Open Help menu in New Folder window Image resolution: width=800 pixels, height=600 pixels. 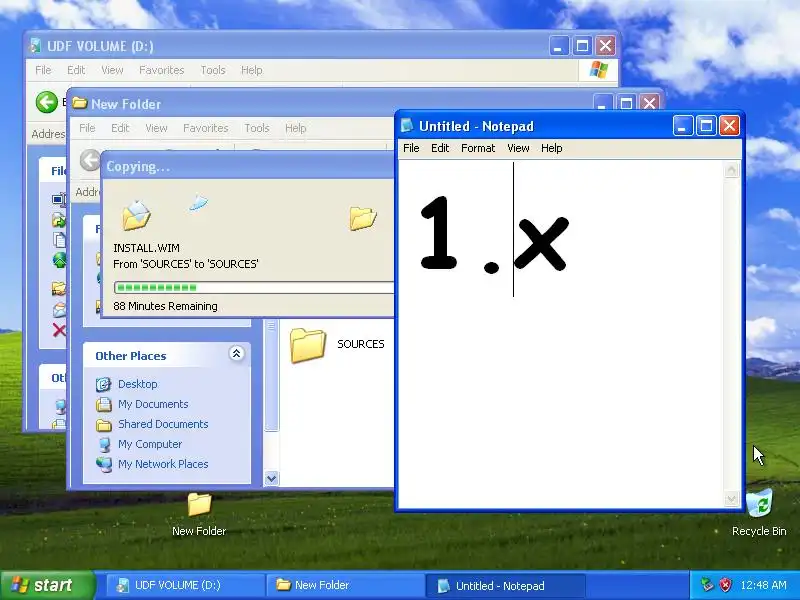click(x=295, y=128)
